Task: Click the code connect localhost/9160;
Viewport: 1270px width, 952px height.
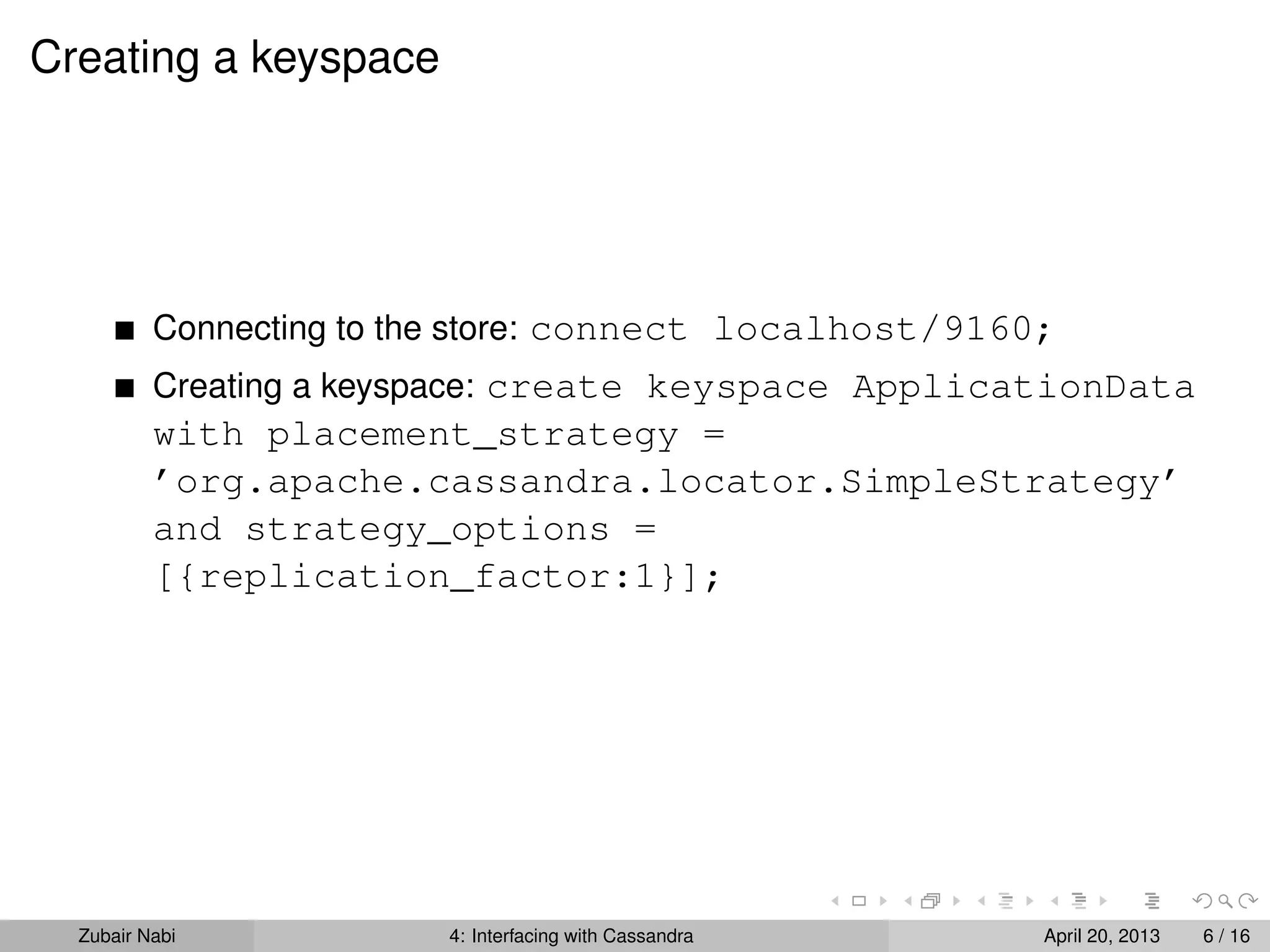Action: (790, 329)
